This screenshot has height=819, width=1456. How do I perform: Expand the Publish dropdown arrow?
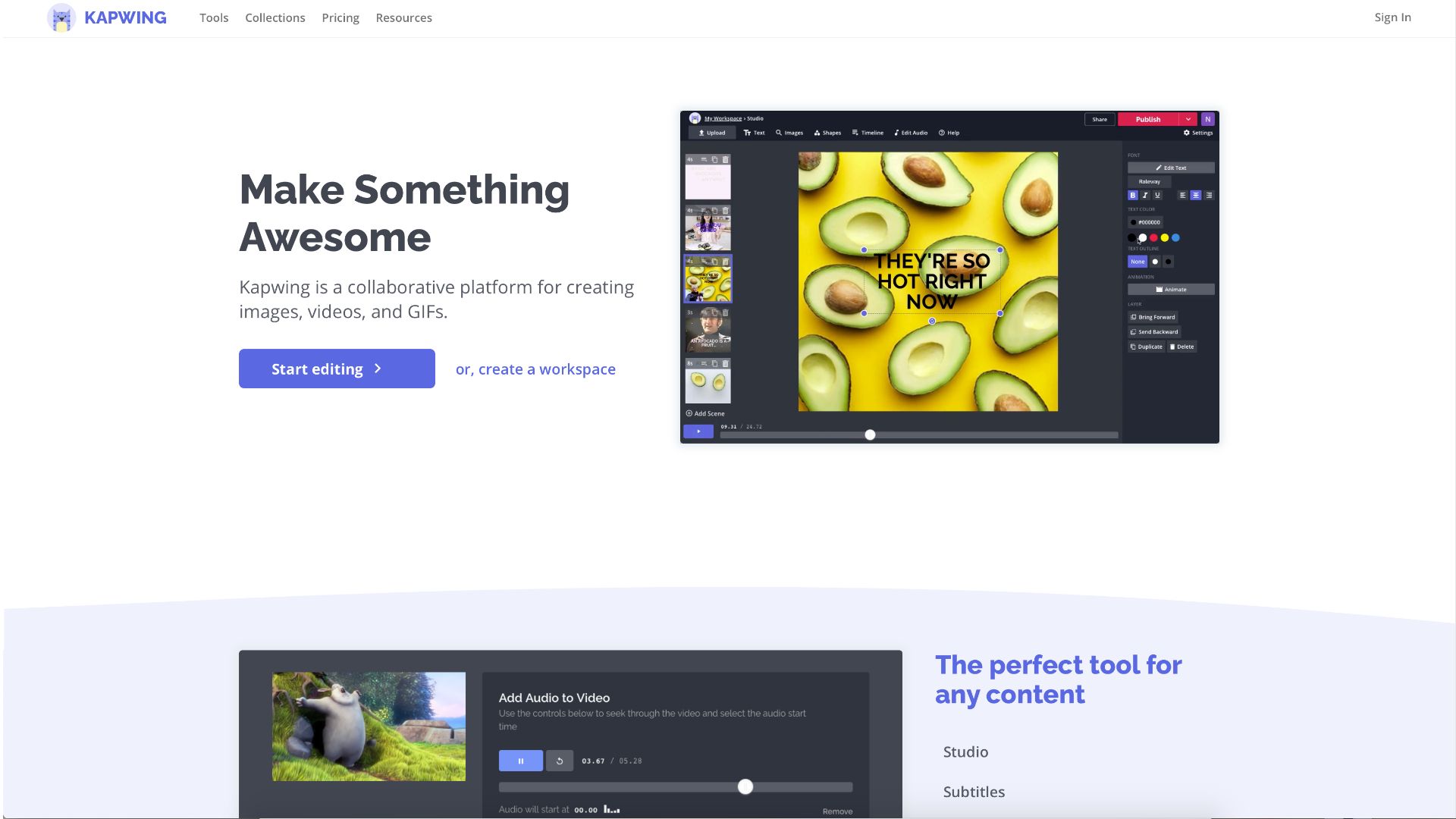[x=1188, y=119]
